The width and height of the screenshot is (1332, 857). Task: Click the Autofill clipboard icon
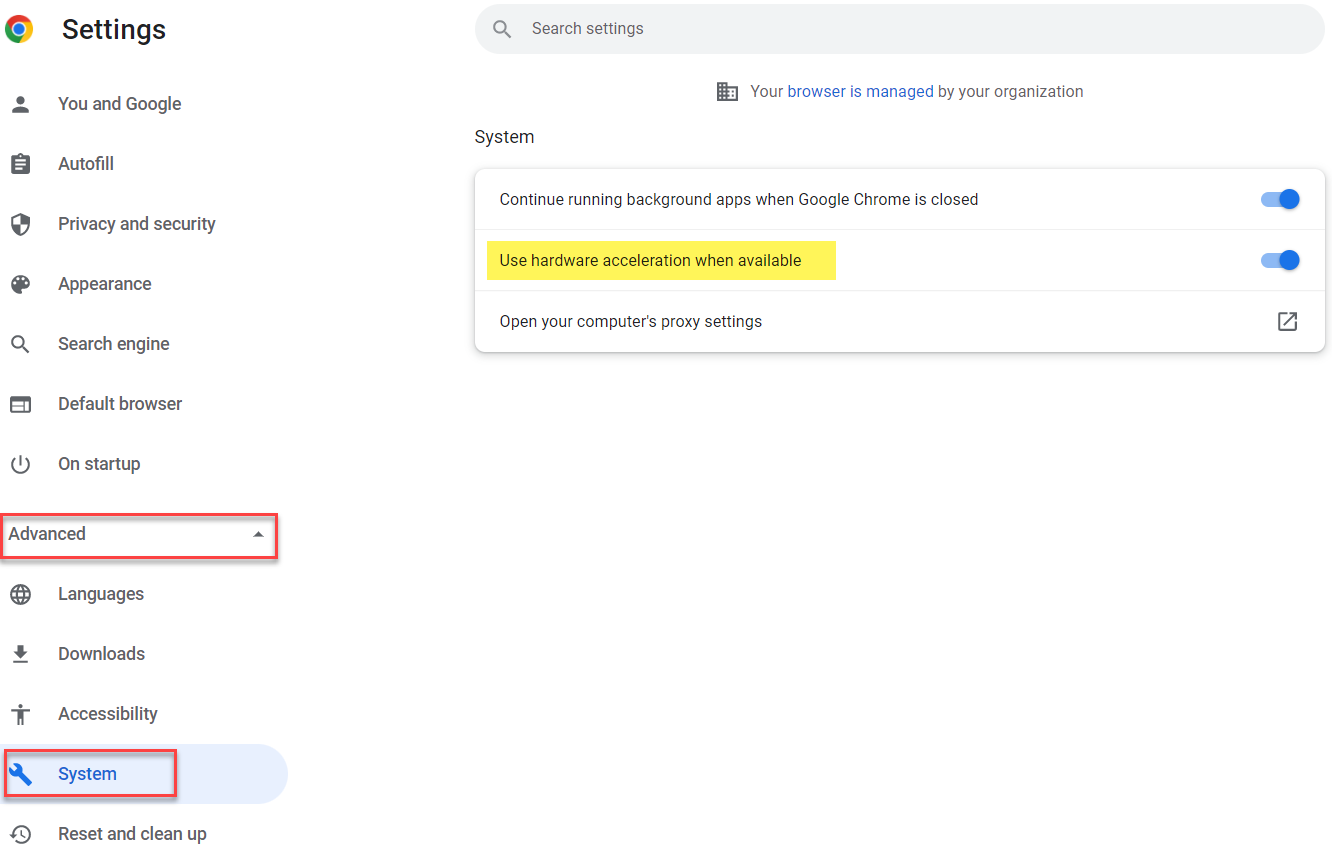pyautogui.click(x=20, y=164)
